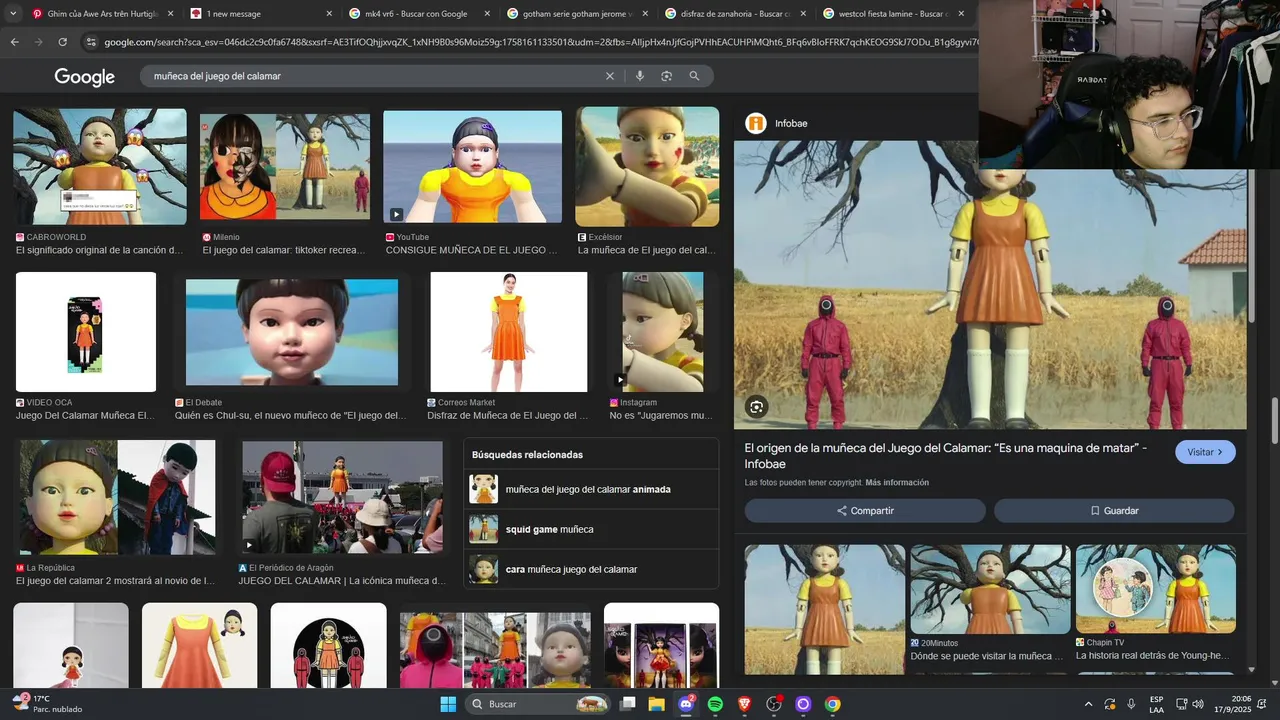Open Windows Start menu
1280x720 pixels.
pyautogui.click(x=448, y=704)
